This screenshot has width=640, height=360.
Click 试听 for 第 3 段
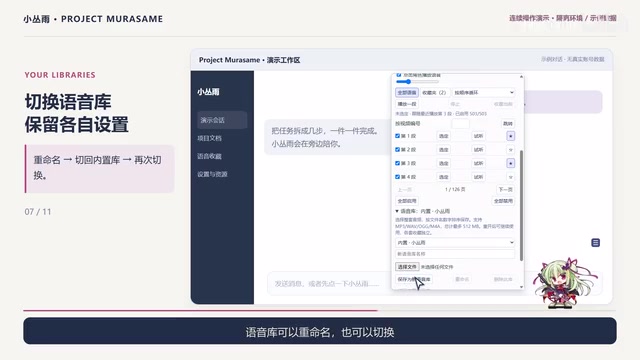478,163
